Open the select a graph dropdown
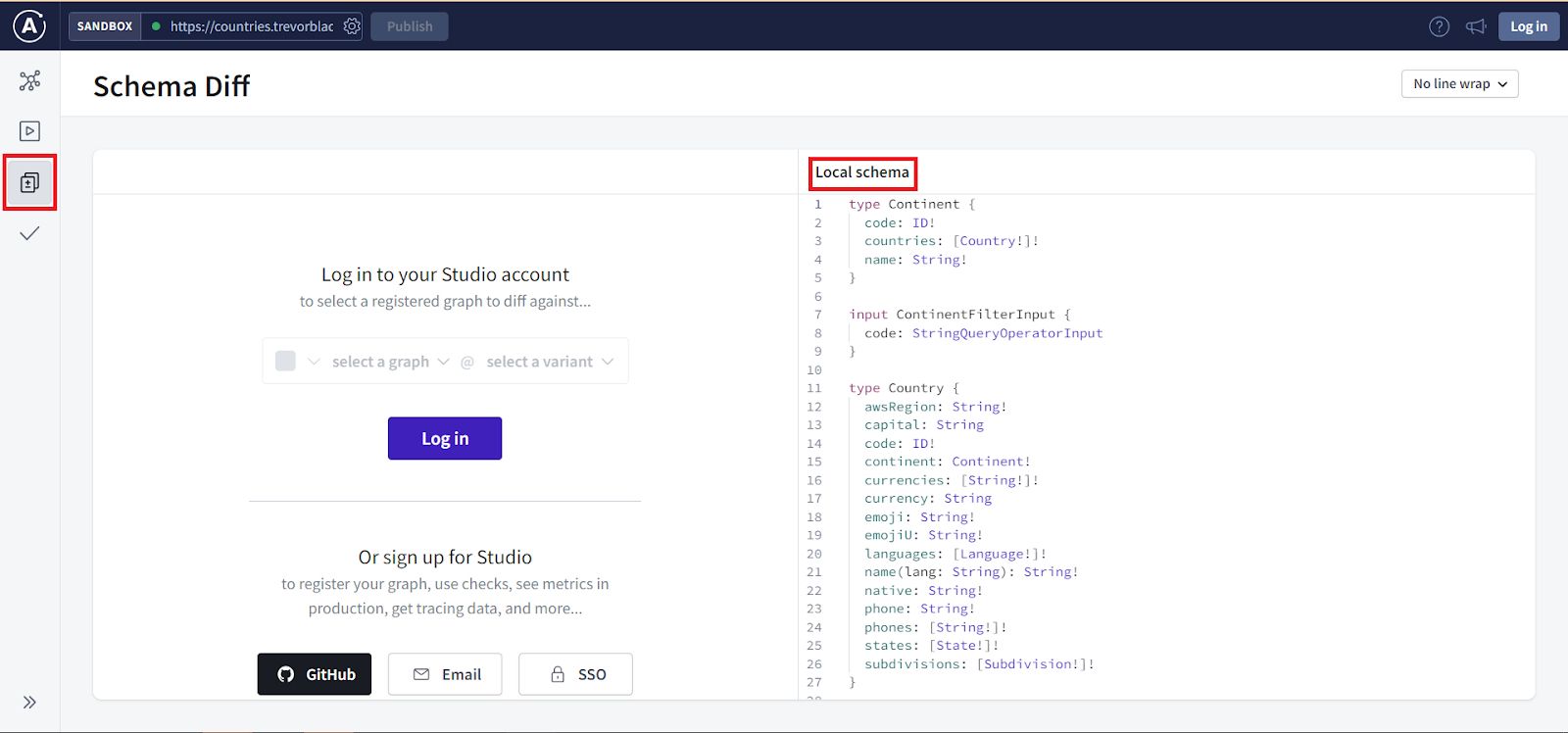The height and width of the screenshot is (733, 1568). coord(390,362)
